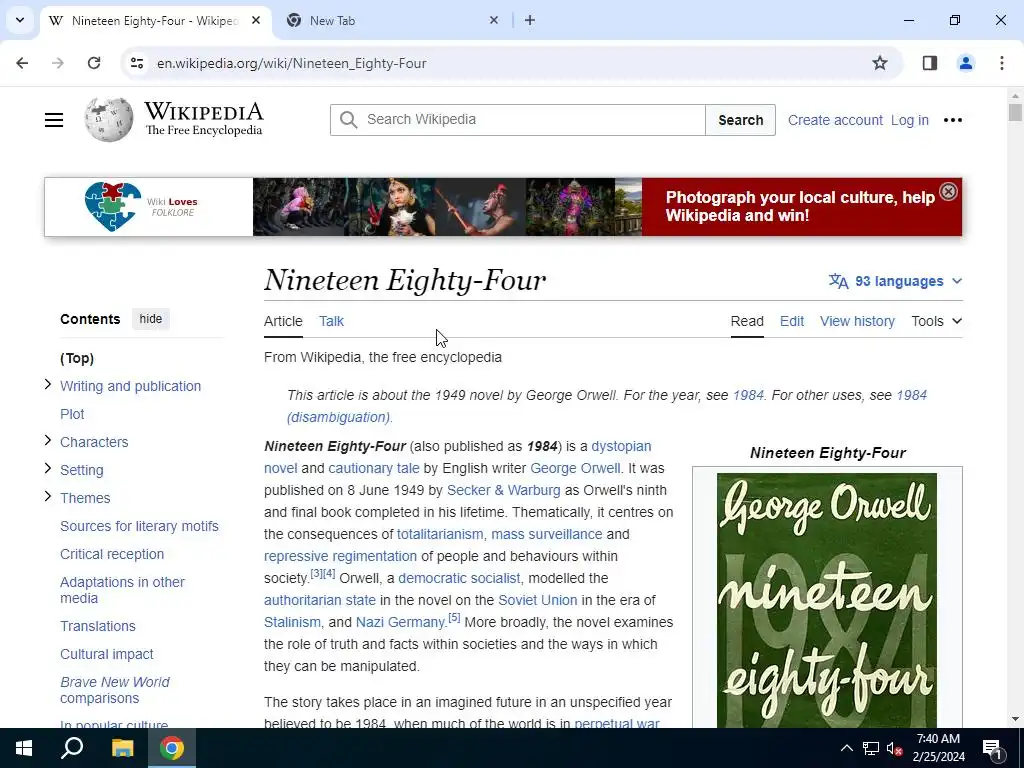
Task: Hide the Contents sidebar
Action: coord(150,319)
